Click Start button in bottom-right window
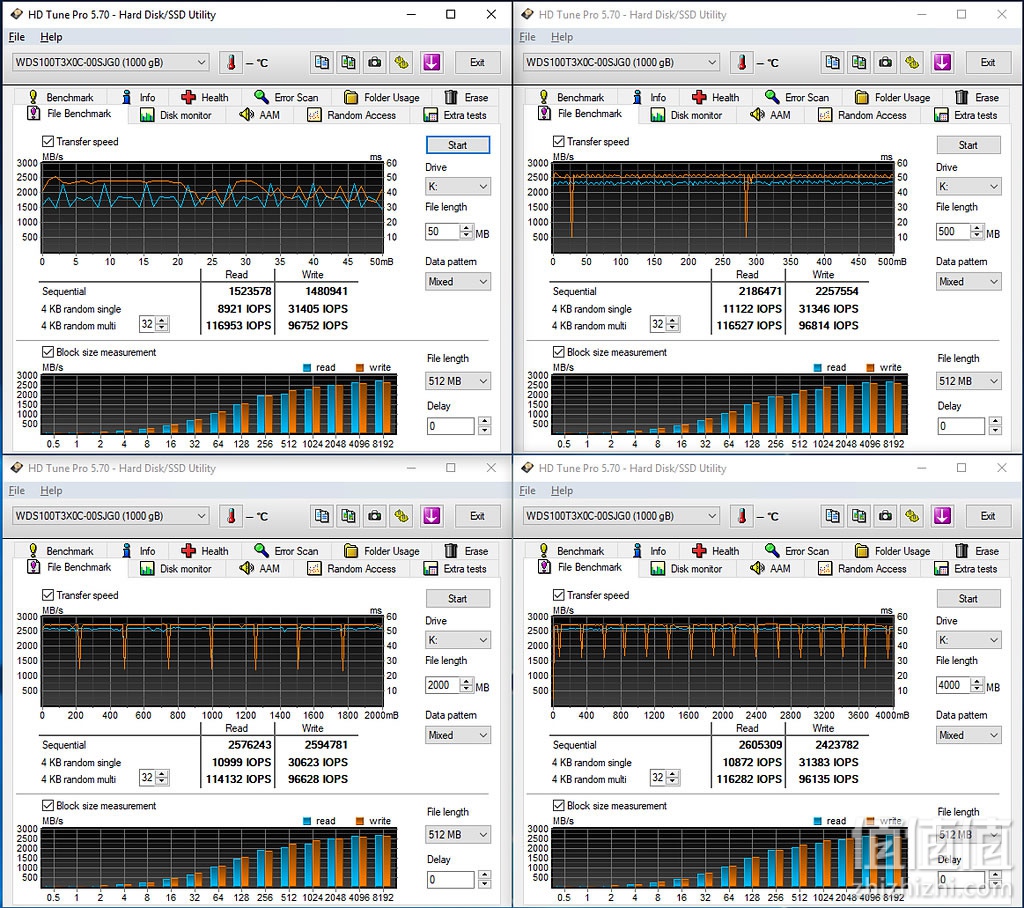Screen dimensions: 1024x908 point(968,598)
